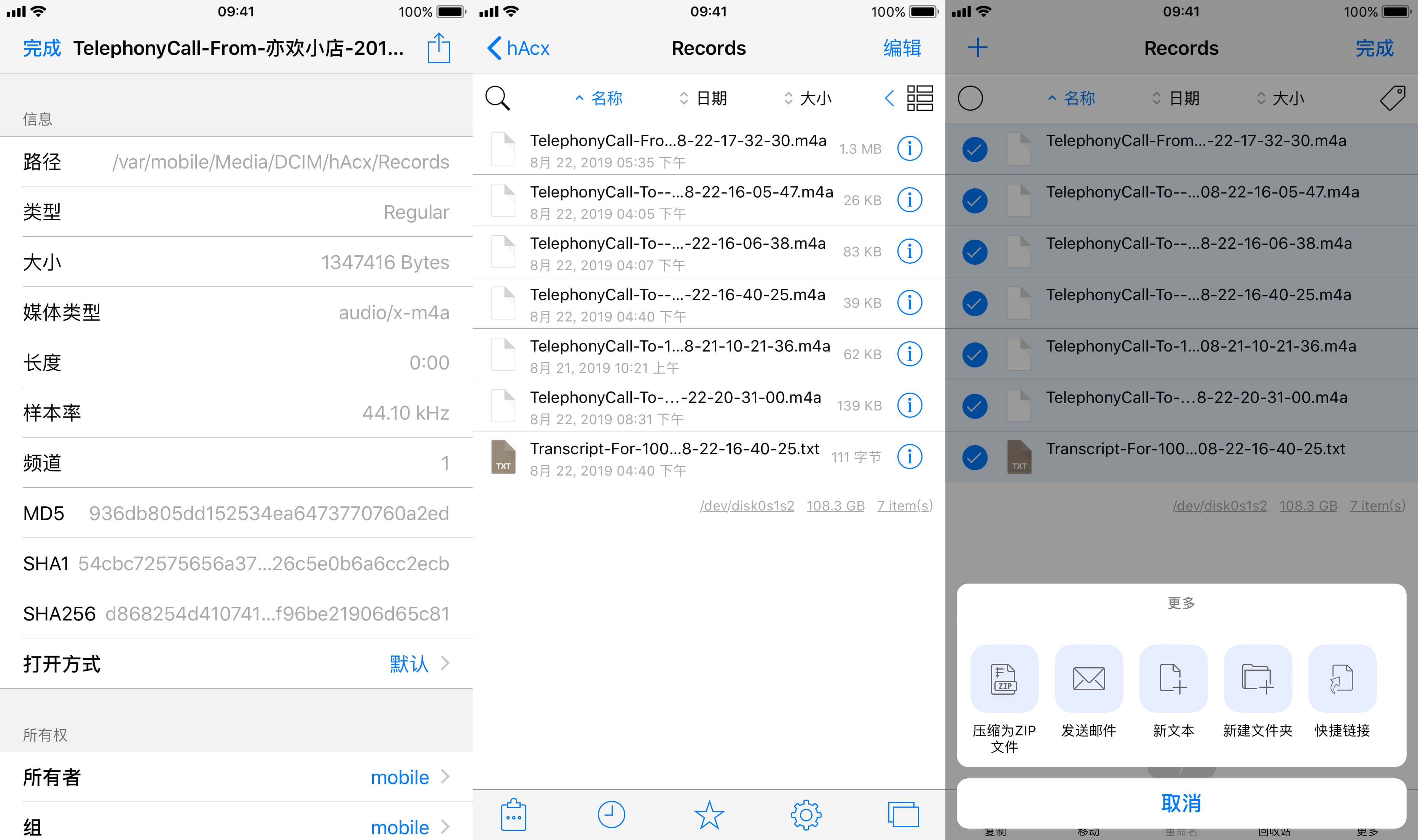The image size is (1418, 840).
Task: Go back to the hAcx folder
Action: [x=518, y=48]
